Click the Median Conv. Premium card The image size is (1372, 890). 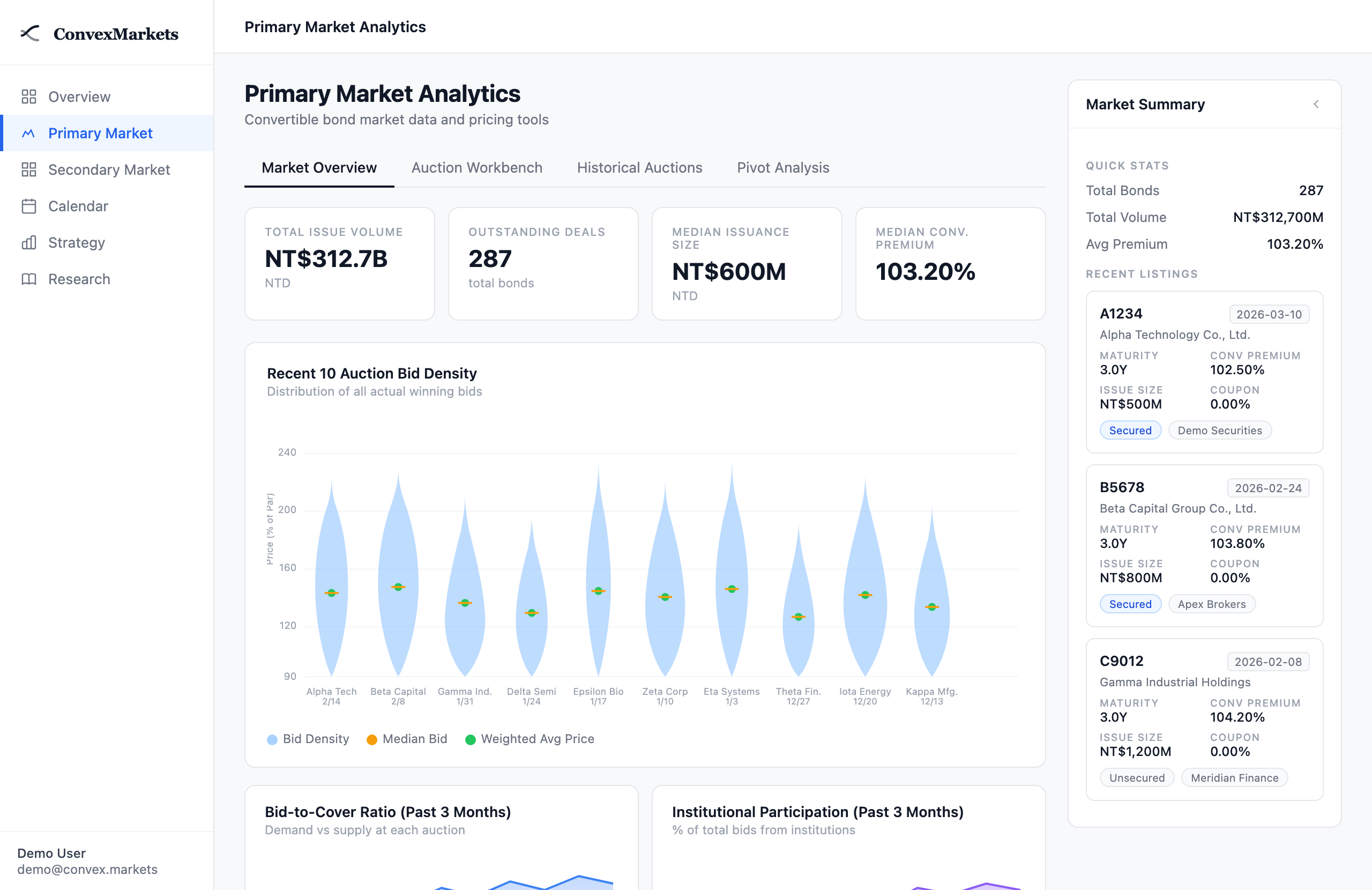[950, 264]
